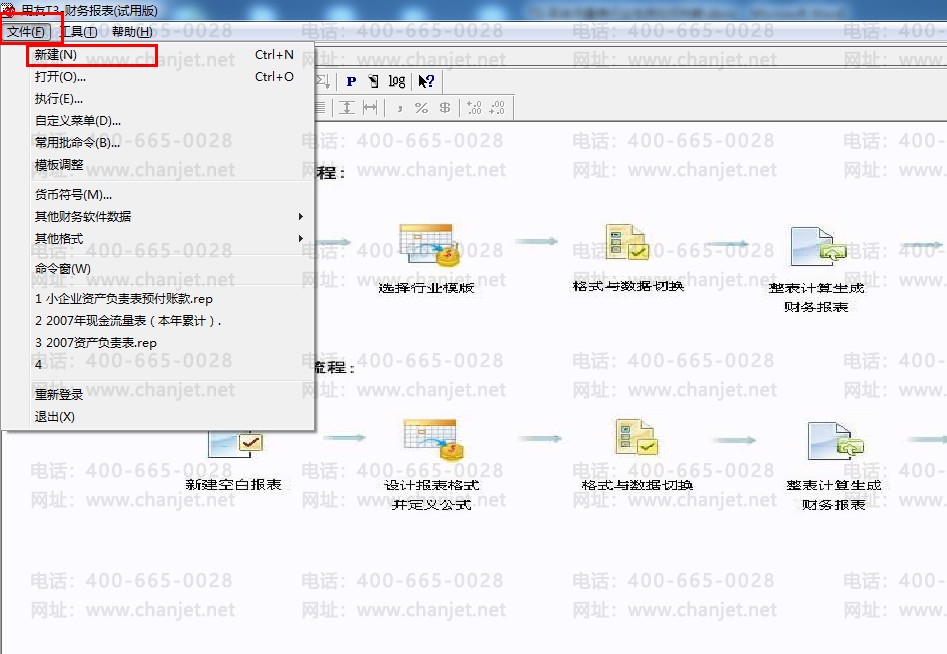
Task: Click the log toolbar icon
Action: [x=397, y=82]
